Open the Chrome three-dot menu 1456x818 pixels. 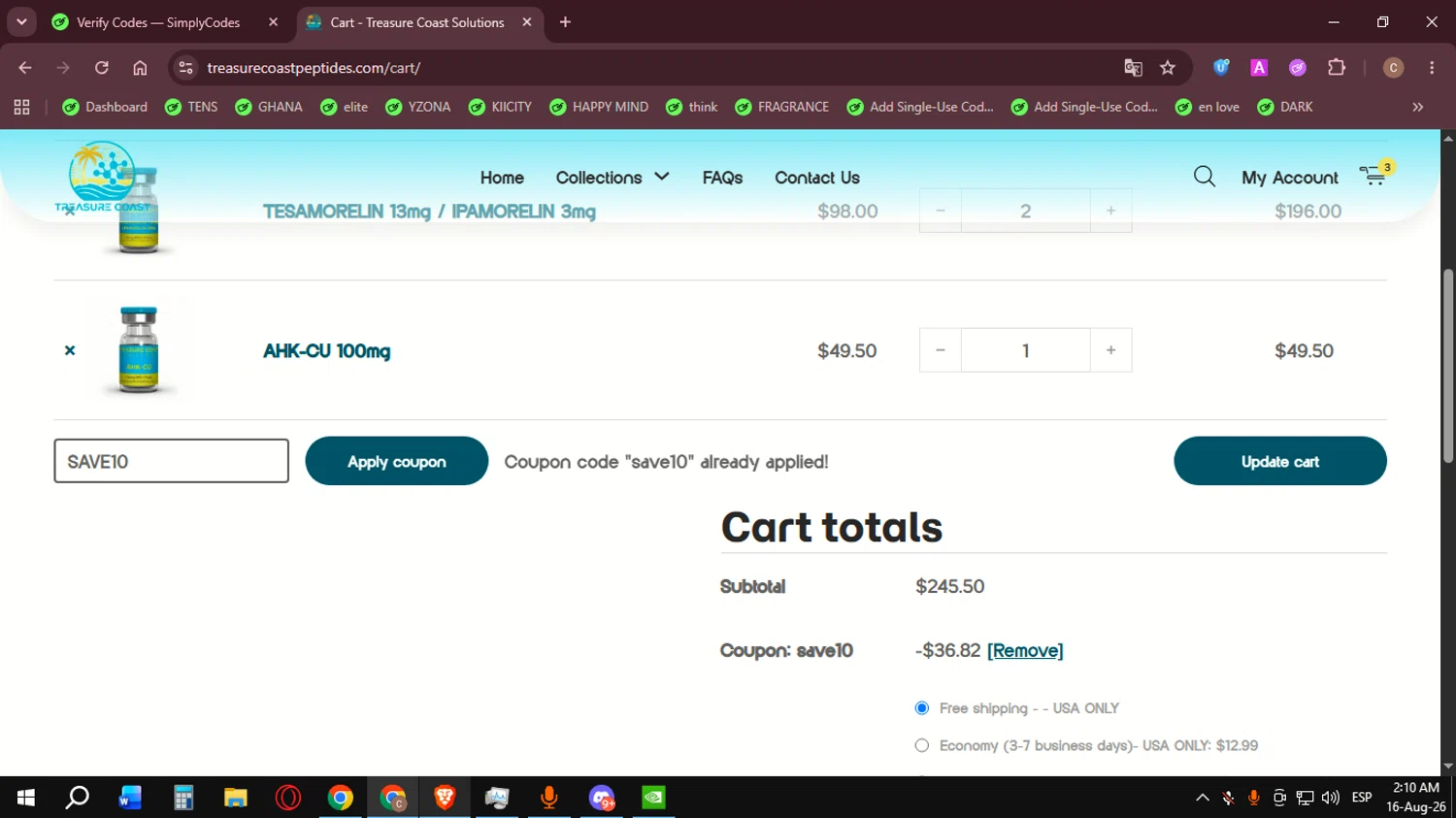(x=1432, y=68)
